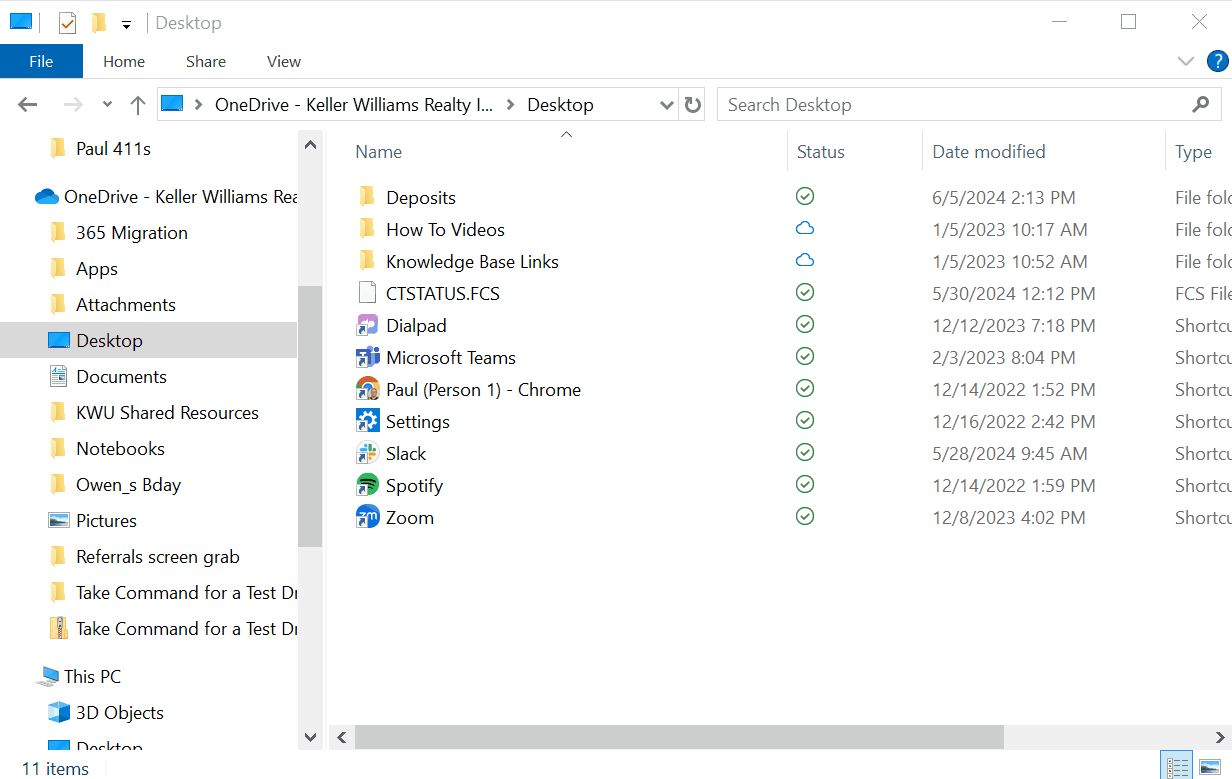Switch to Details view
This screenshot has height=779, width=1232.
(x=1176, y=765)
